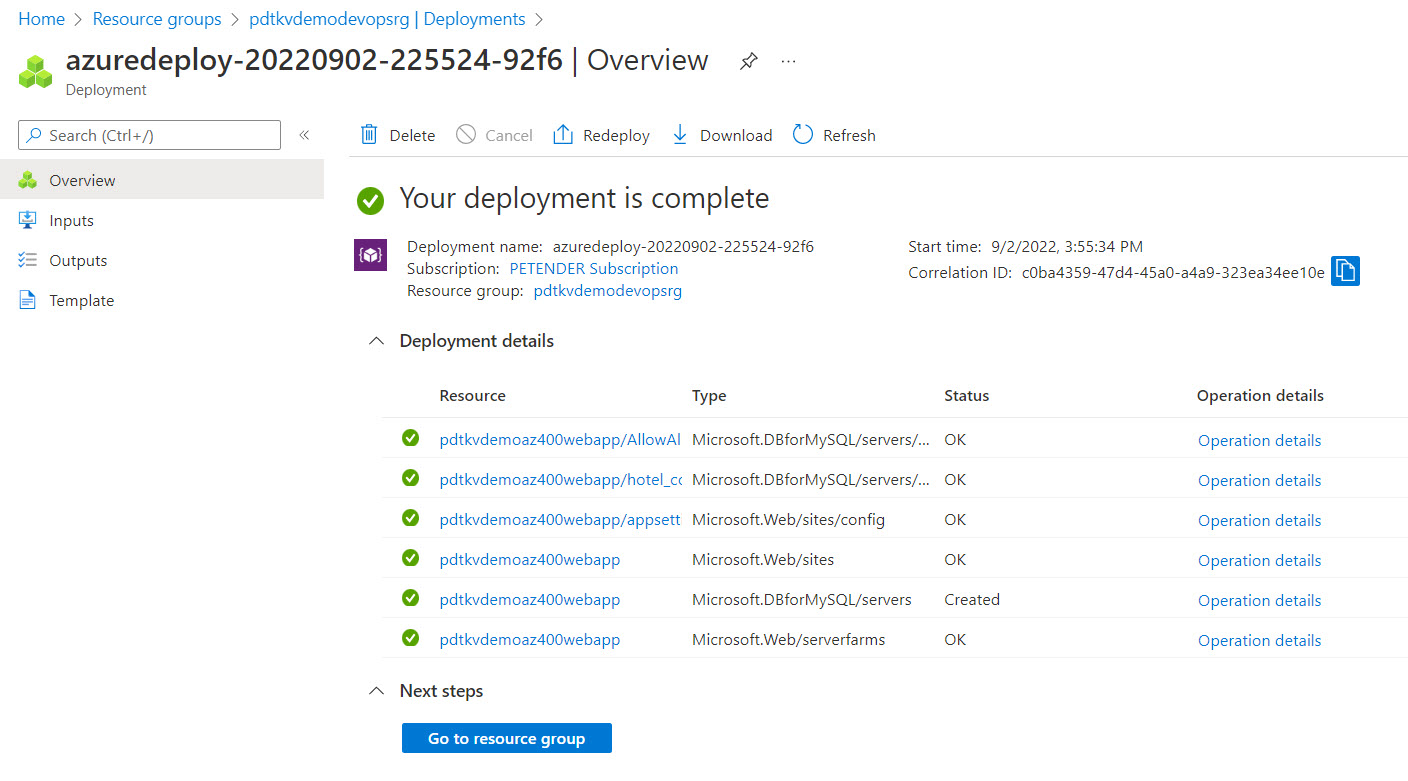Image resolution: width=1408 pixels, height=781 pixels.
Task: Click the Delete trash icon in the toolbar
Action: pyautogui.click(x=370, y=134)
